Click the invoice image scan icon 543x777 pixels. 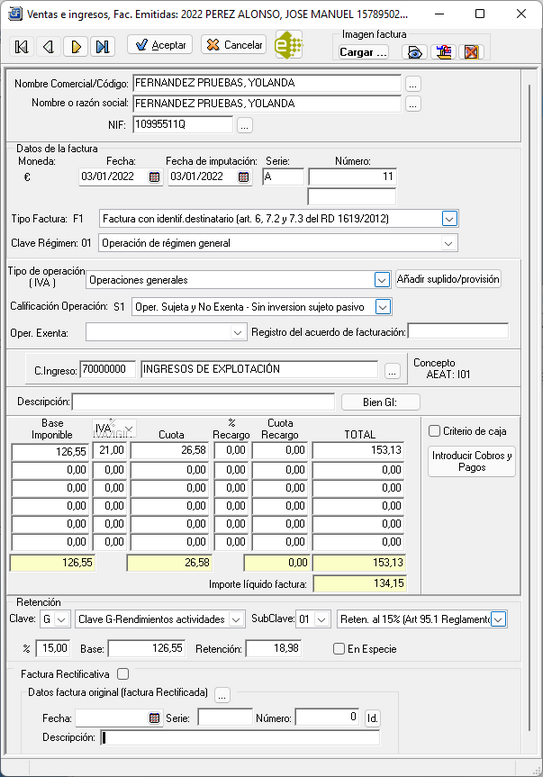coord(443,52)
